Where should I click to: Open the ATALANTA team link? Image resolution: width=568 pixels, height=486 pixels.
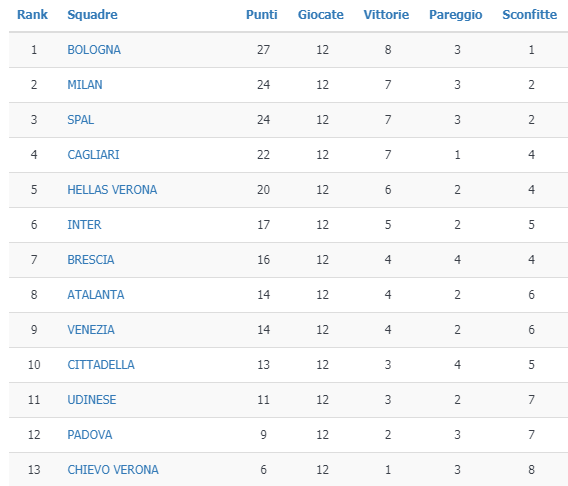96,295
